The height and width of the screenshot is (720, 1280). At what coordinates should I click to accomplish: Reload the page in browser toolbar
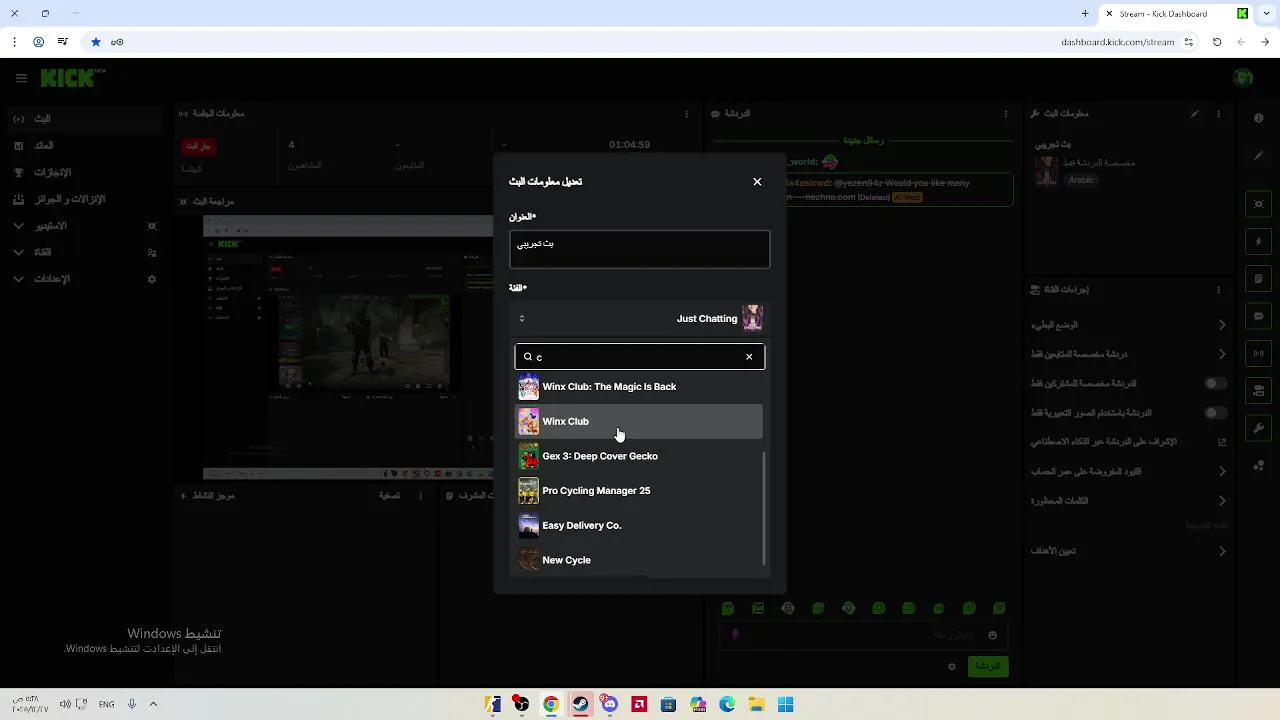click(x=1217, y=42)
